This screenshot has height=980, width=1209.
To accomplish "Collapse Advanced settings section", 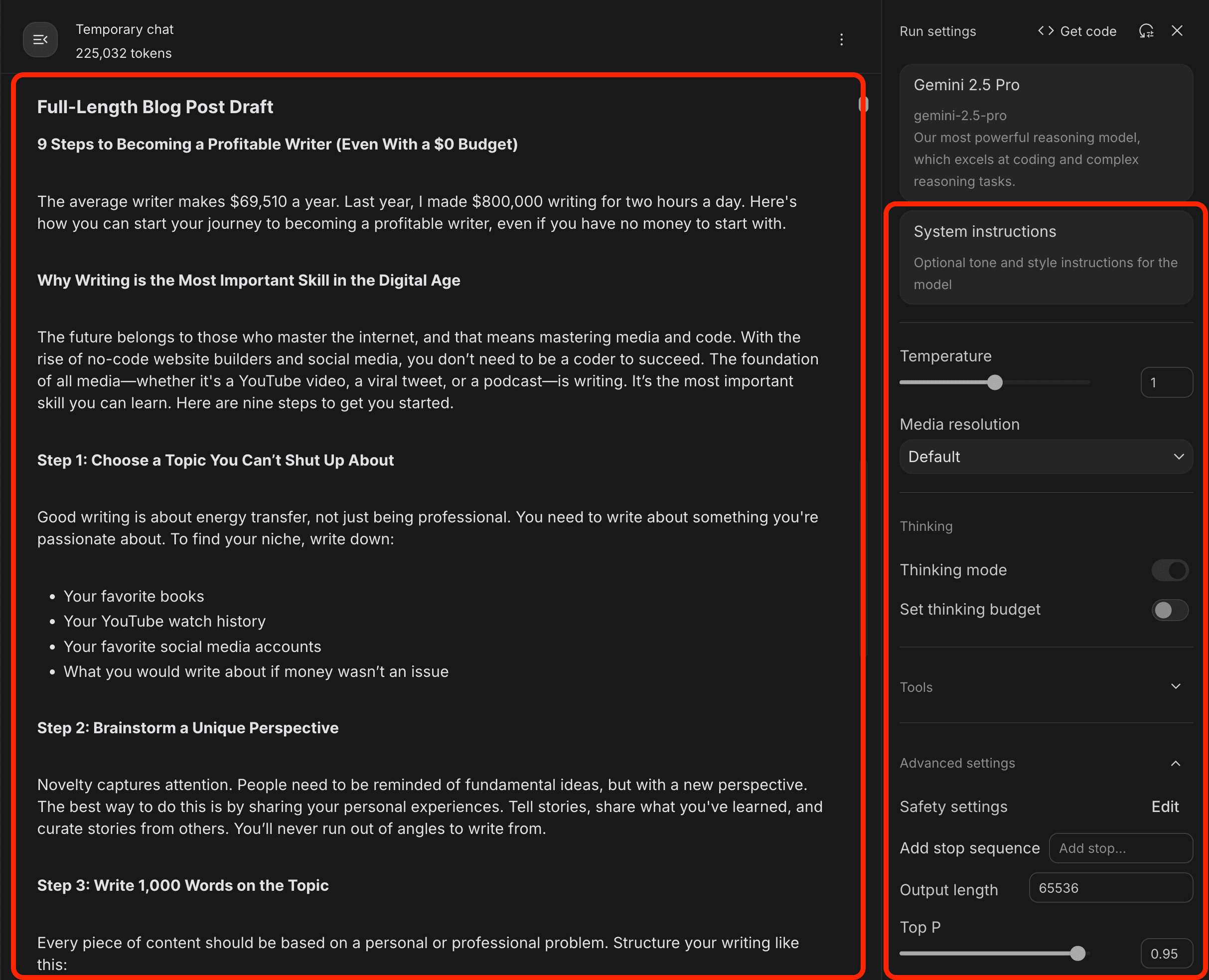I will pos(1176,763).
